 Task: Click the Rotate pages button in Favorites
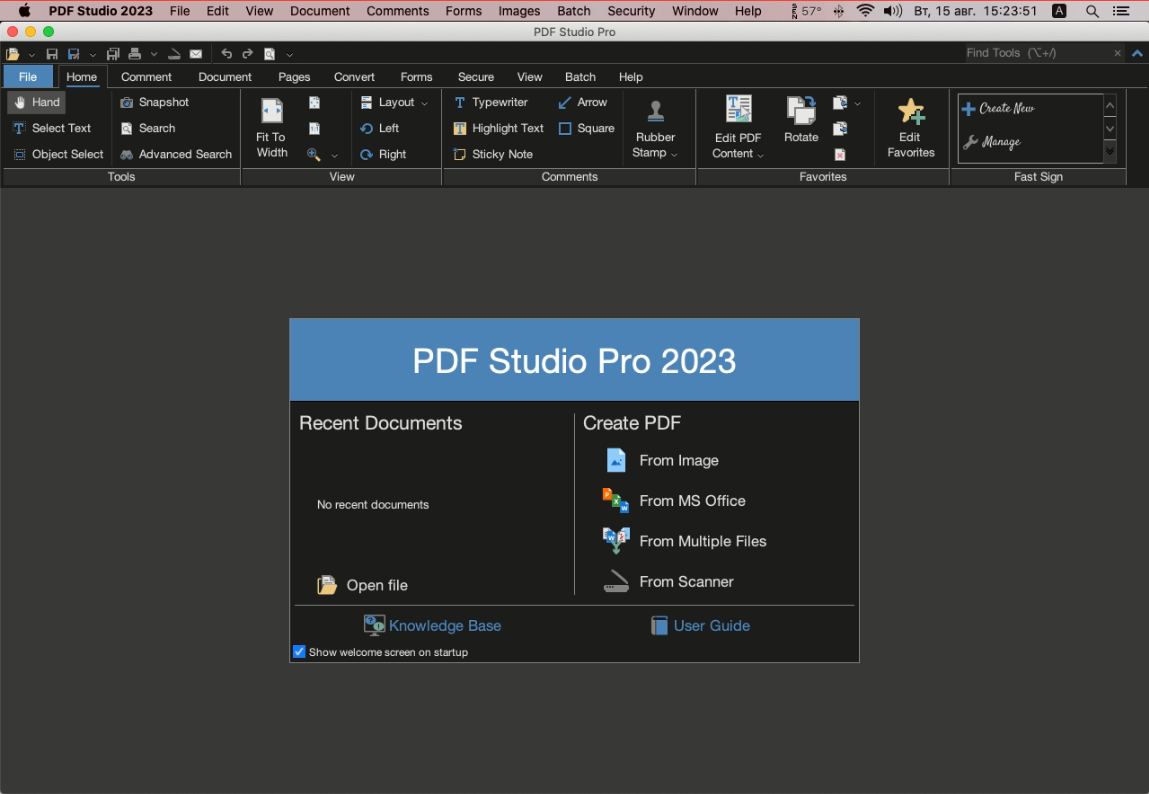[x=801, y=119]
